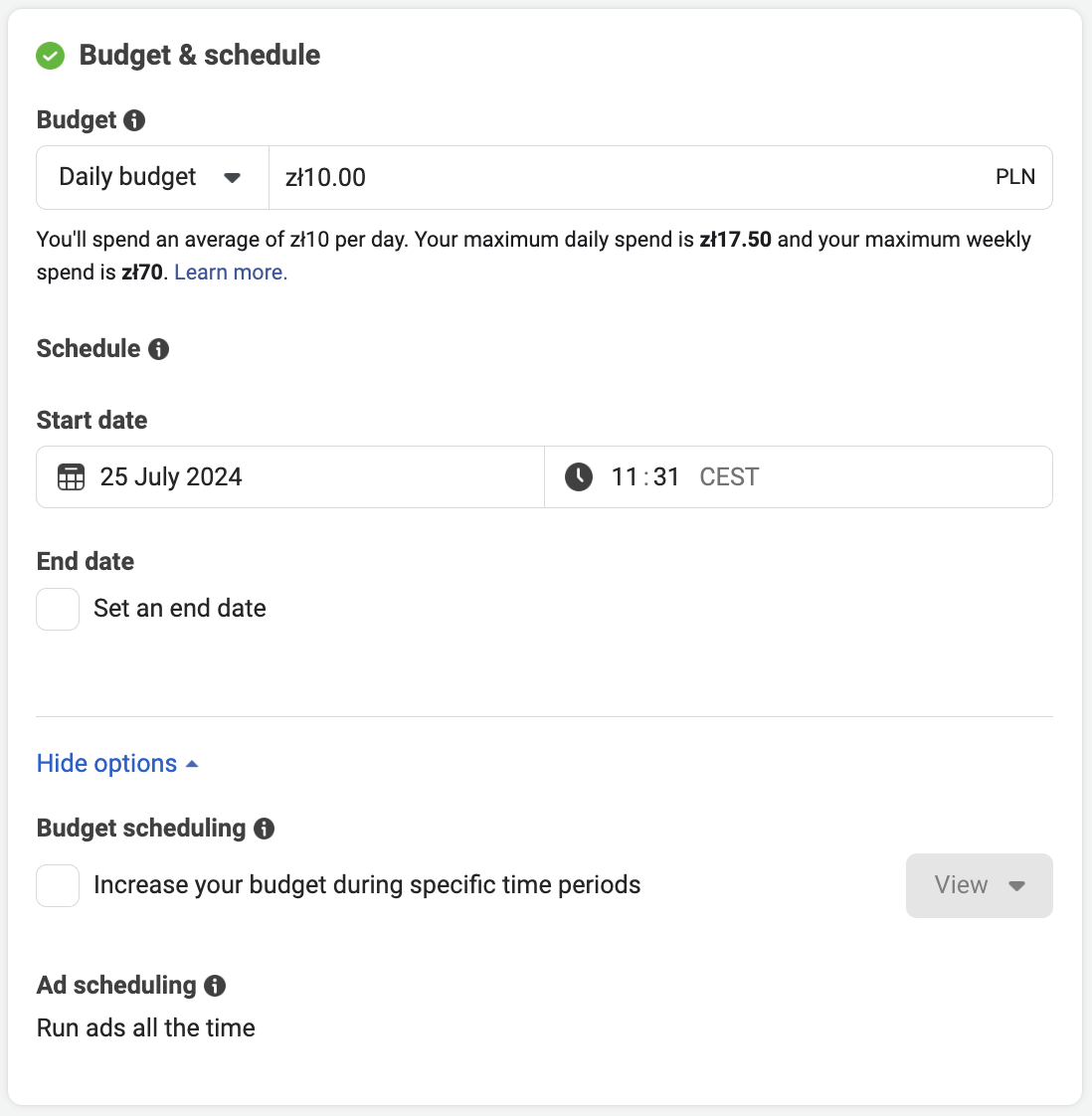The image size is (1092, 1116).
Task: Click the disabled View dropdown button
Action: pyautogui.click(x=979, y=885)
